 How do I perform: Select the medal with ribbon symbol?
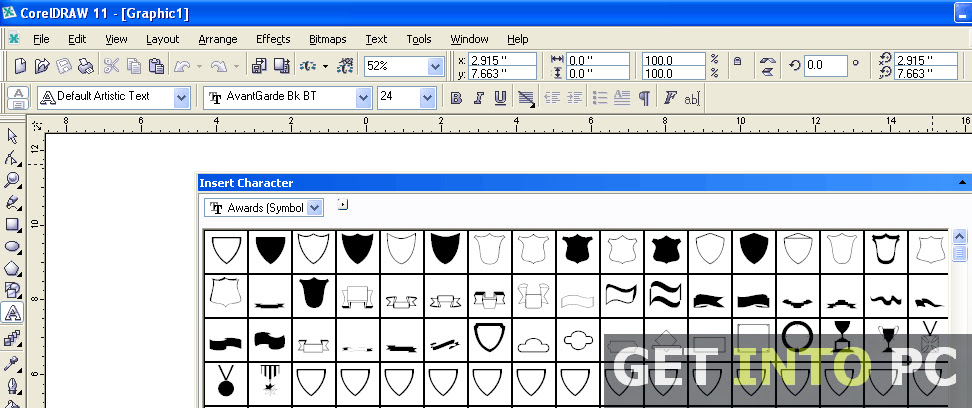(x=226, y=382)
